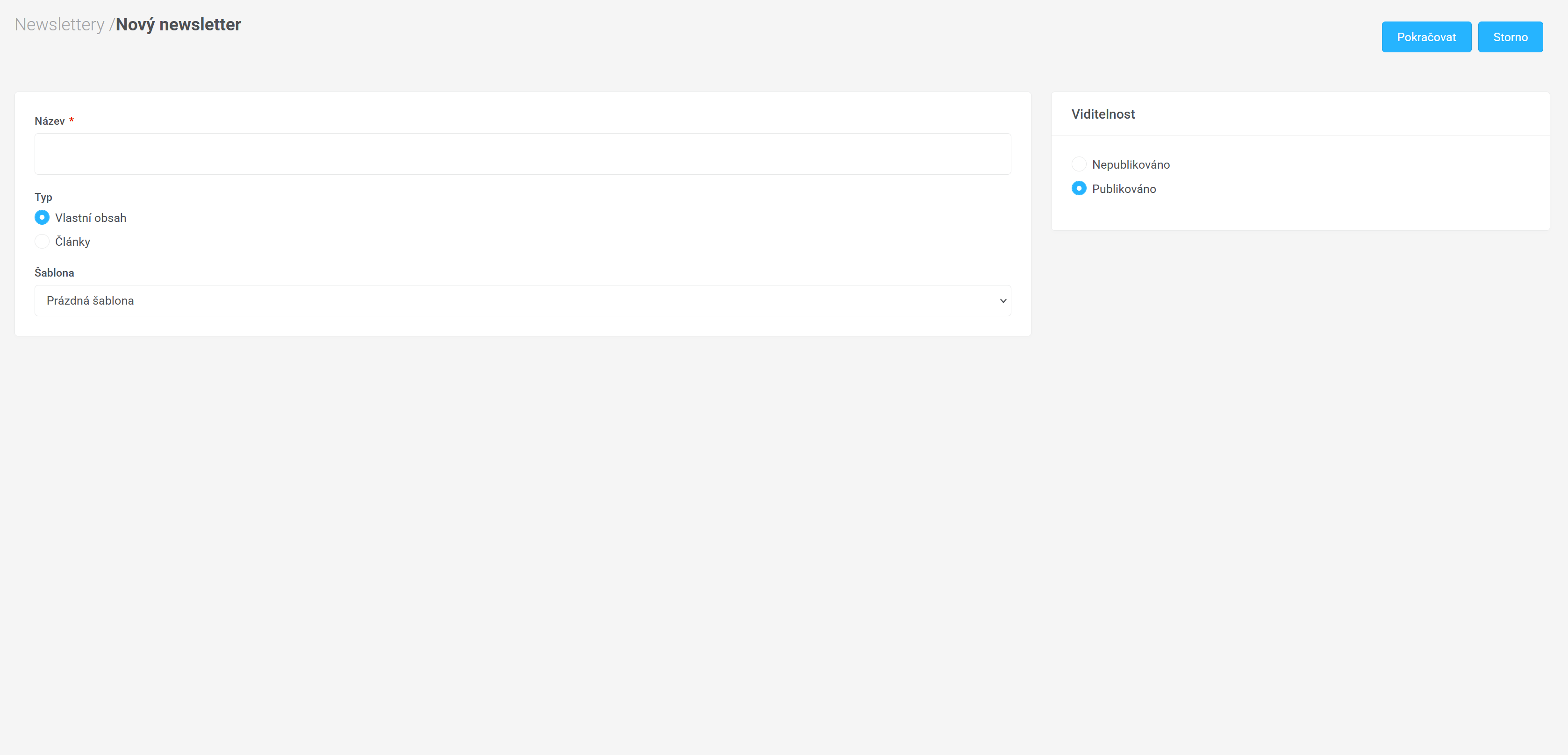Screen dimensions: 1568x755
Task: Click the Šablona field label
Action: [54, 272]
